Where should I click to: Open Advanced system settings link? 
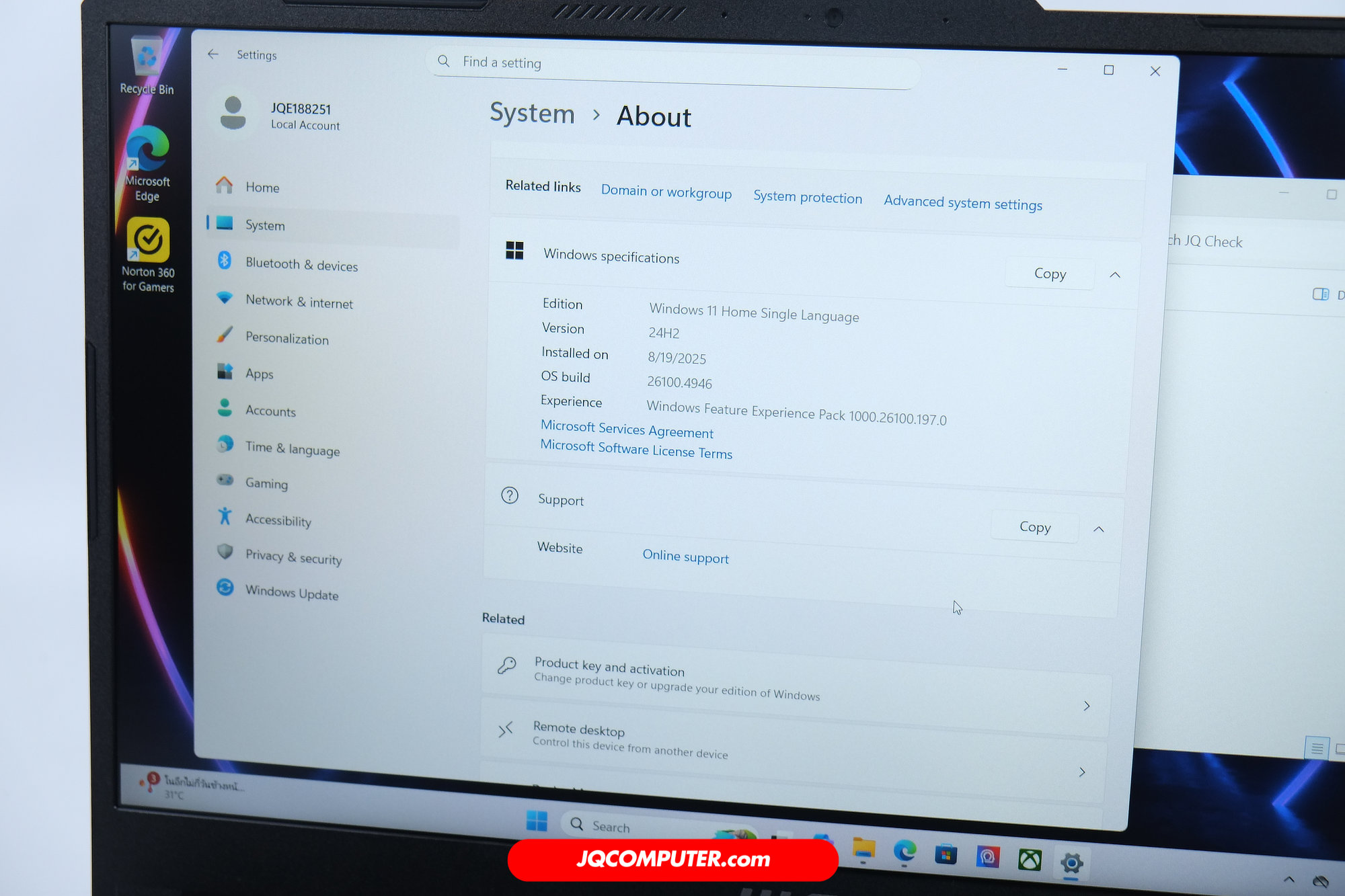962,202
